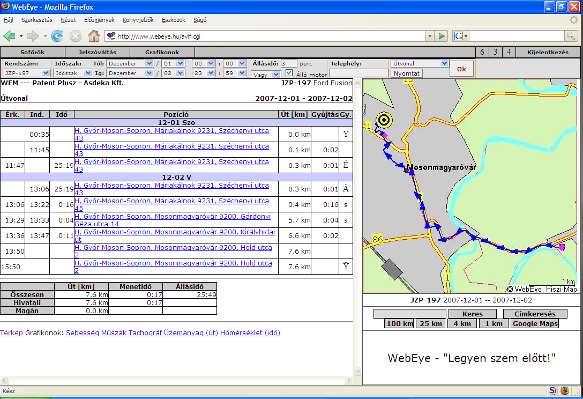Open the Grafikonok tab
This screenshot has height=399, width=583.
pos(162,52)
